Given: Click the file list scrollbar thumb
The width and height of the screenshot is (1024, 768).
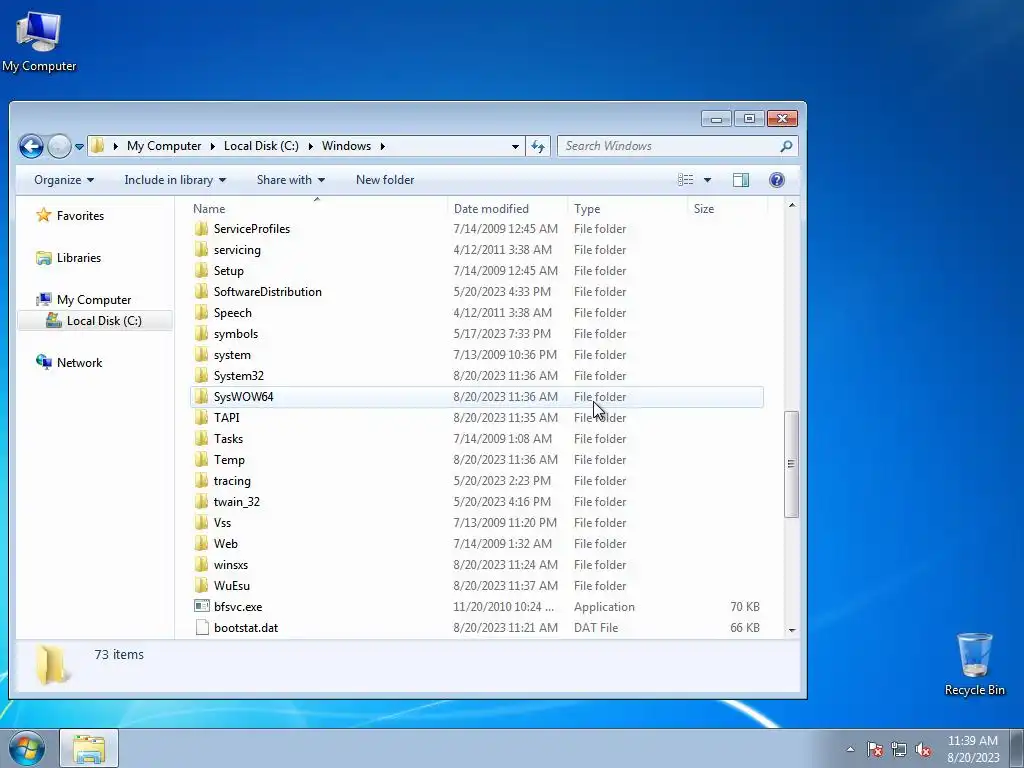Looking at the screenshot, I should [x=792, y=464].
